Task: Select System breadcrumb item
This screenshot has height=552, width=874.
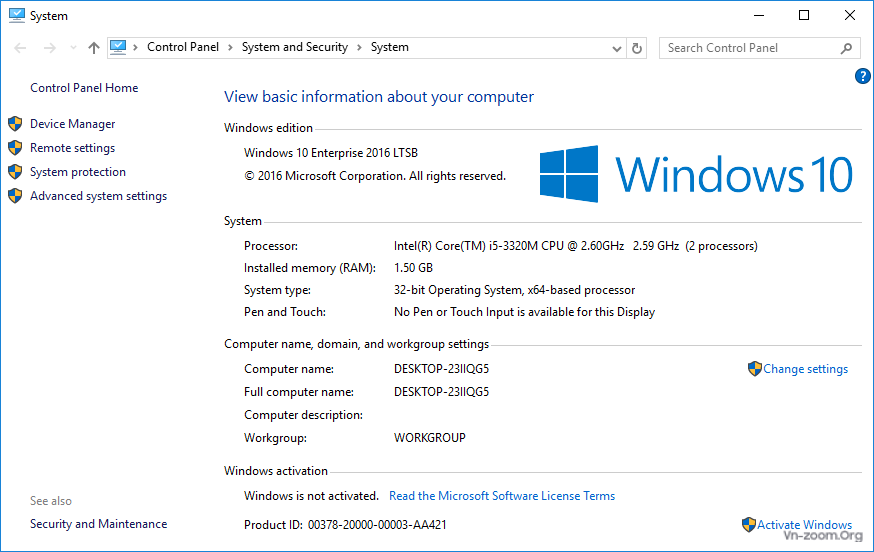Action: click(390, 47)
